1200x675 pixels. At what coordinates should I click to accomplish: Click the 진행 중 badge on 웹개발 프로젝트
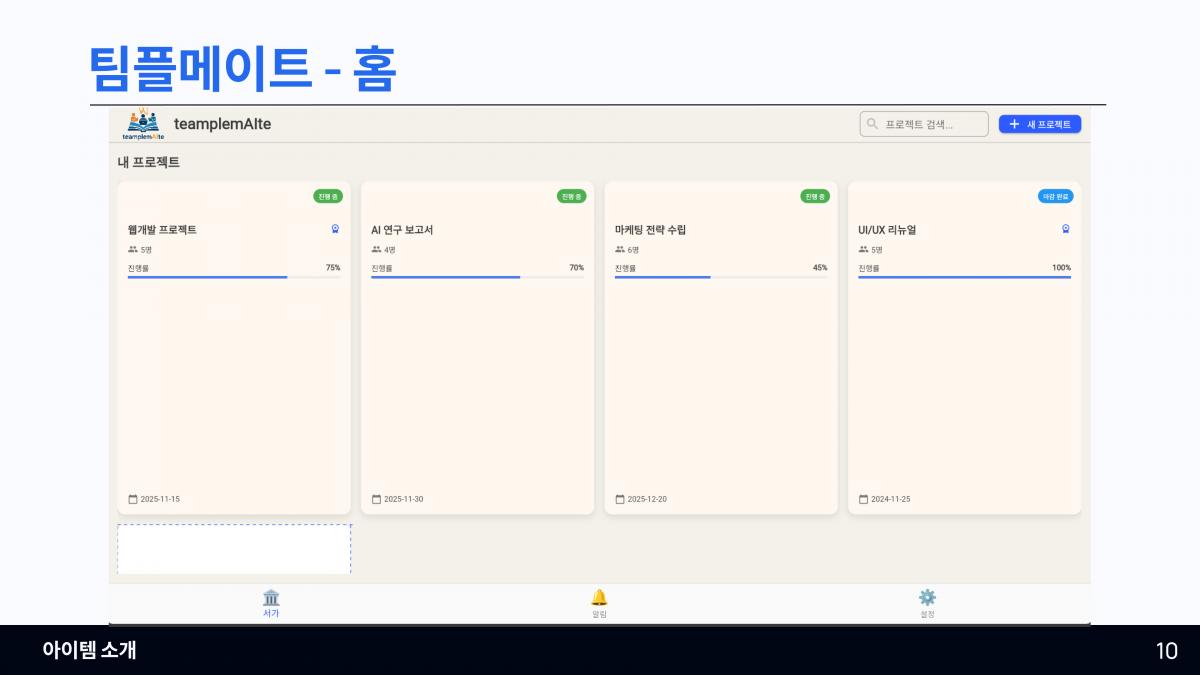coord(328,196)
